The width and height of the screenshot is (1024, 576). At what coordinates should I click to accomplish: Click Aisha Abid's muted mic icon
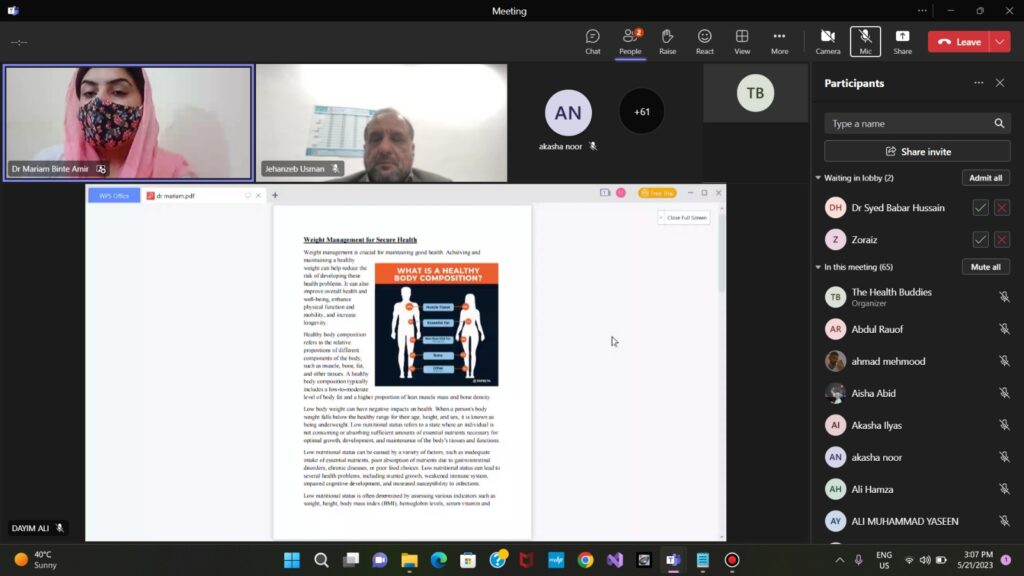coord(1004,393)
